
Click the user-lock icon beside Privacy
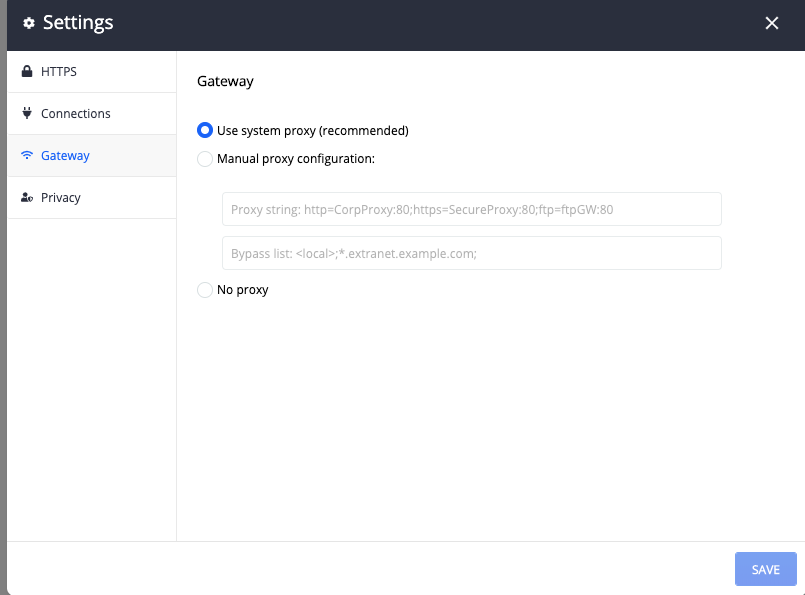pyautogui.click(x=27, y=198)
